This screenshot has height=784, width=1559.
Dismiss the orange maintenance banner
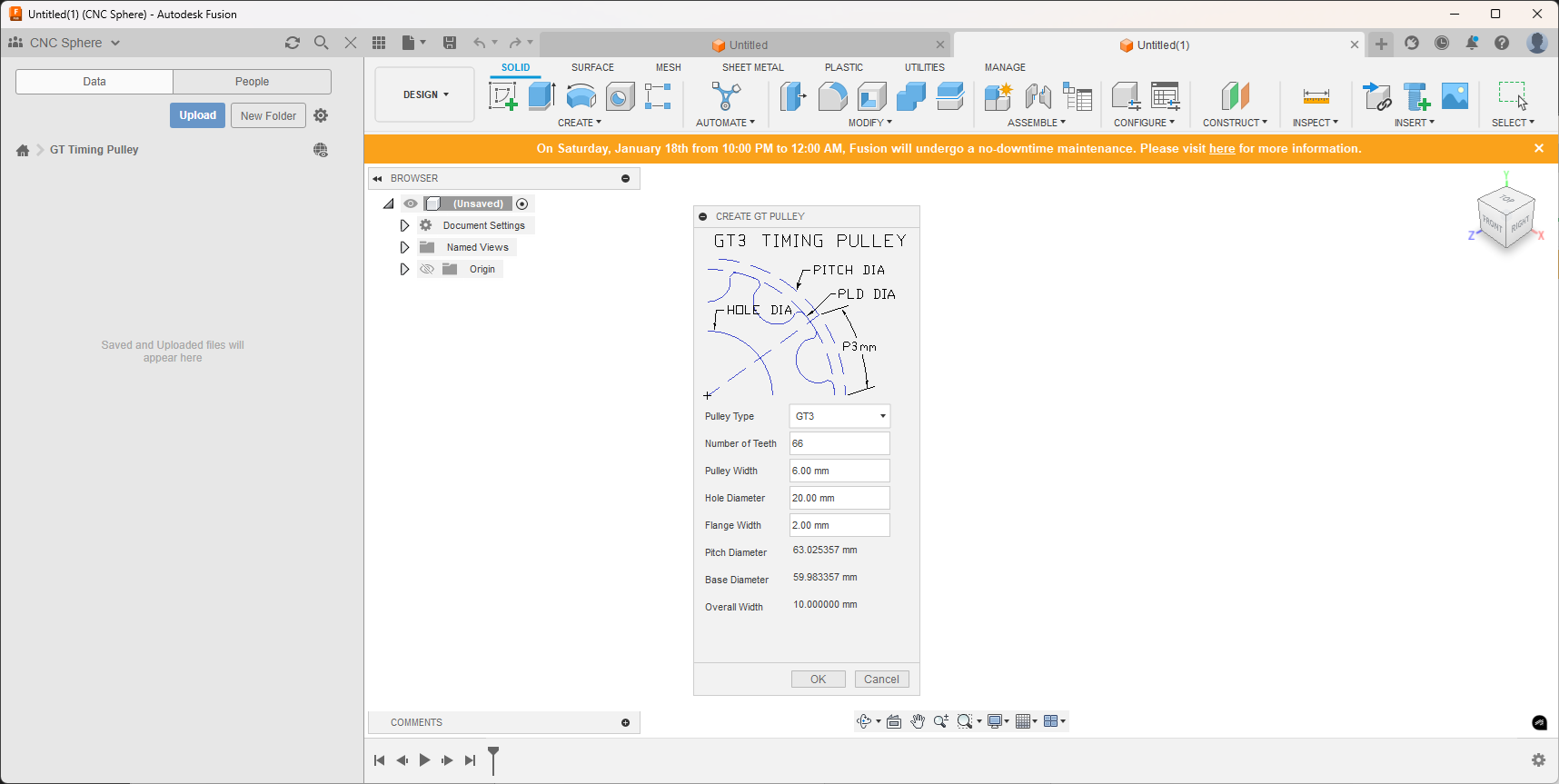click(x=1539, y=148)
